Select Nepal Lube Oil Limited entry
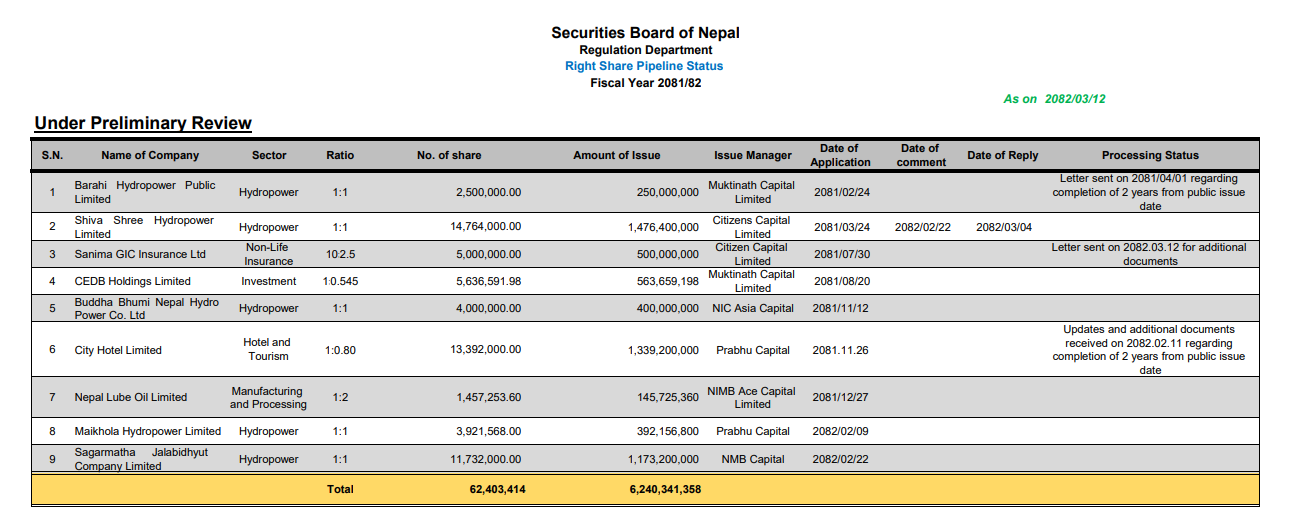The image size is (1297, 518). (131, 397)
